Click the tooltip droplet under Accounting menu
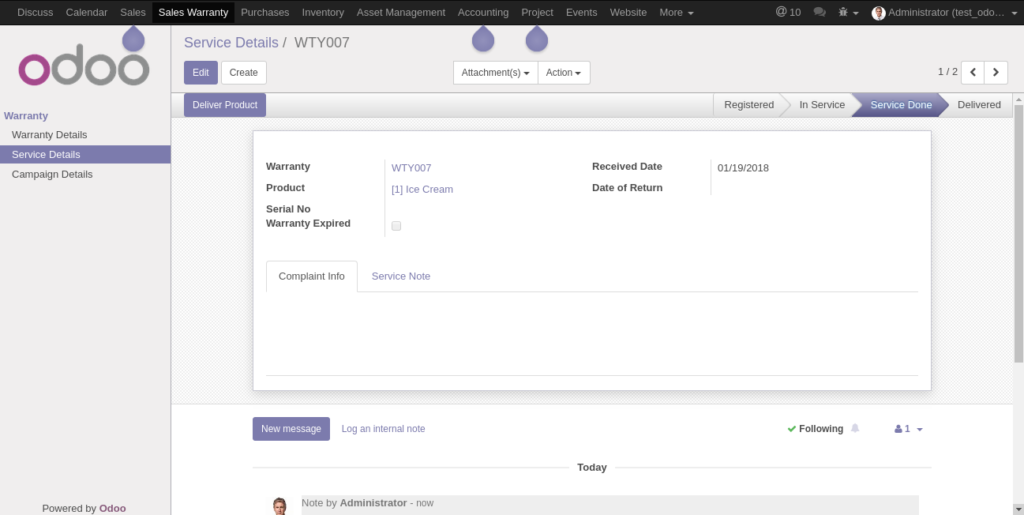This screenshot has width=1024, height=515. [x=483, y=39]
